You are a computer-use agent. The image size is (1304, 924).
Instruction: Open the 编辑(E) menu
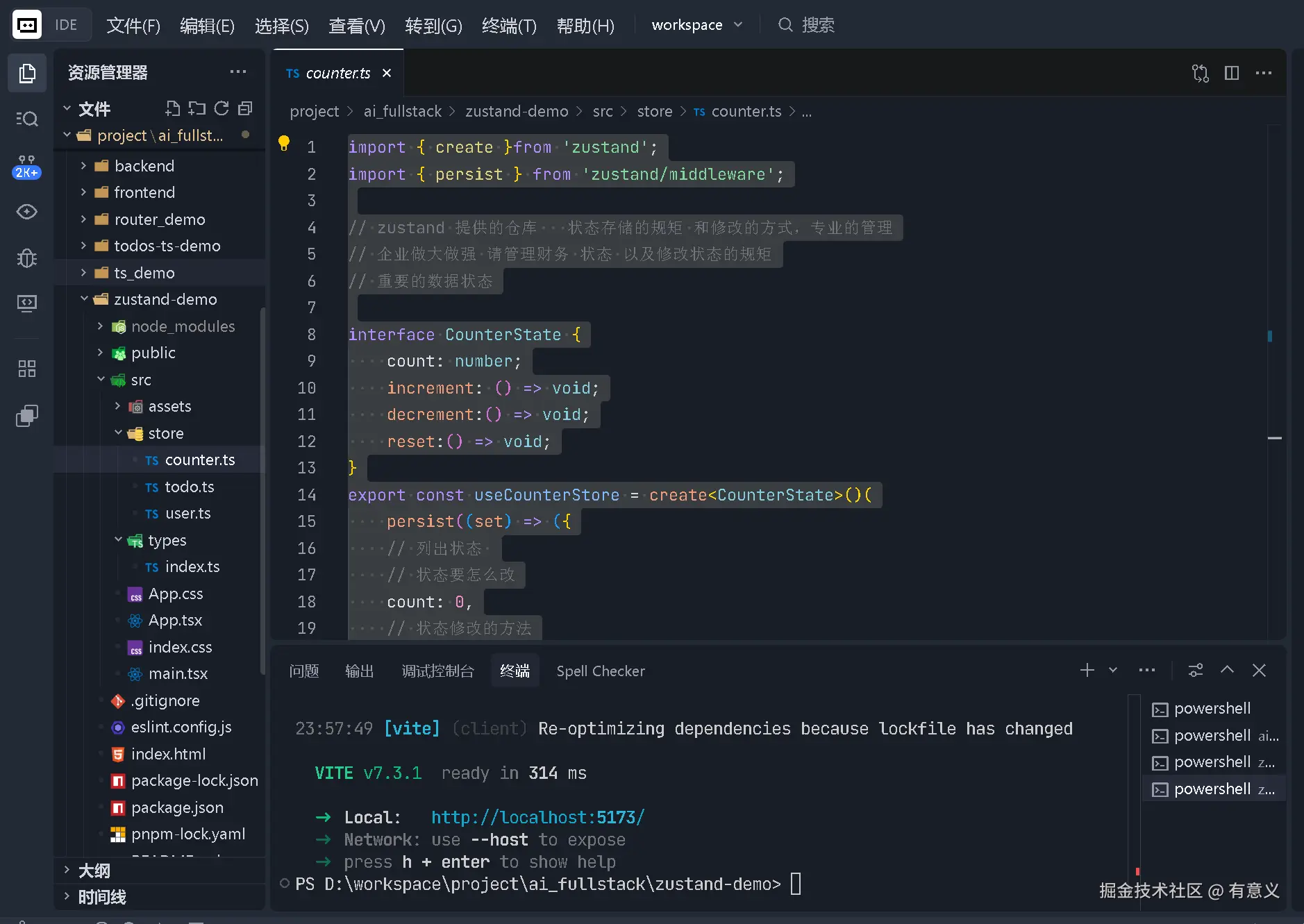[x=207, y=26]
